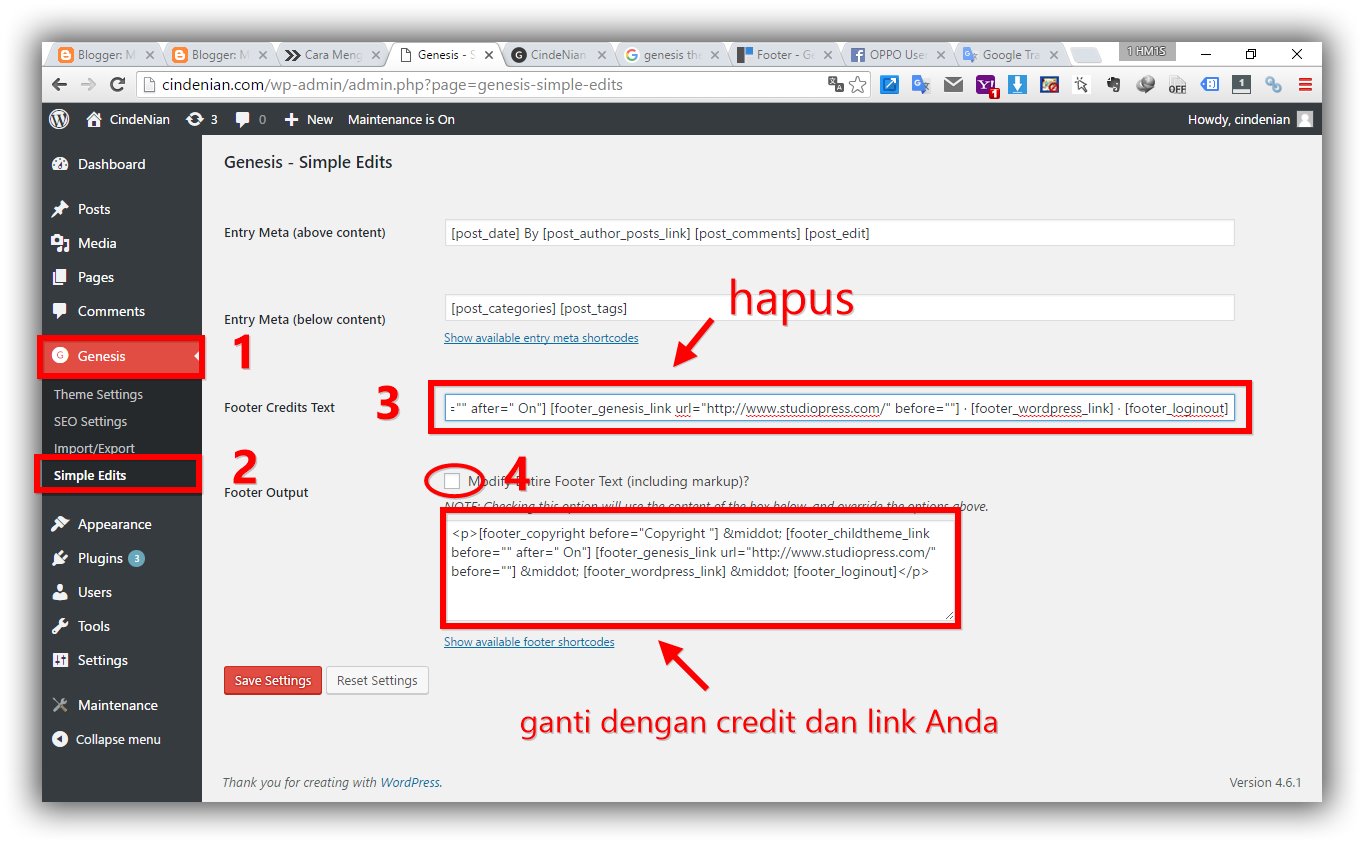Reload the page with the refresh icon
Viewport: 1364px width, 844px height.
(x=117, y=84)
